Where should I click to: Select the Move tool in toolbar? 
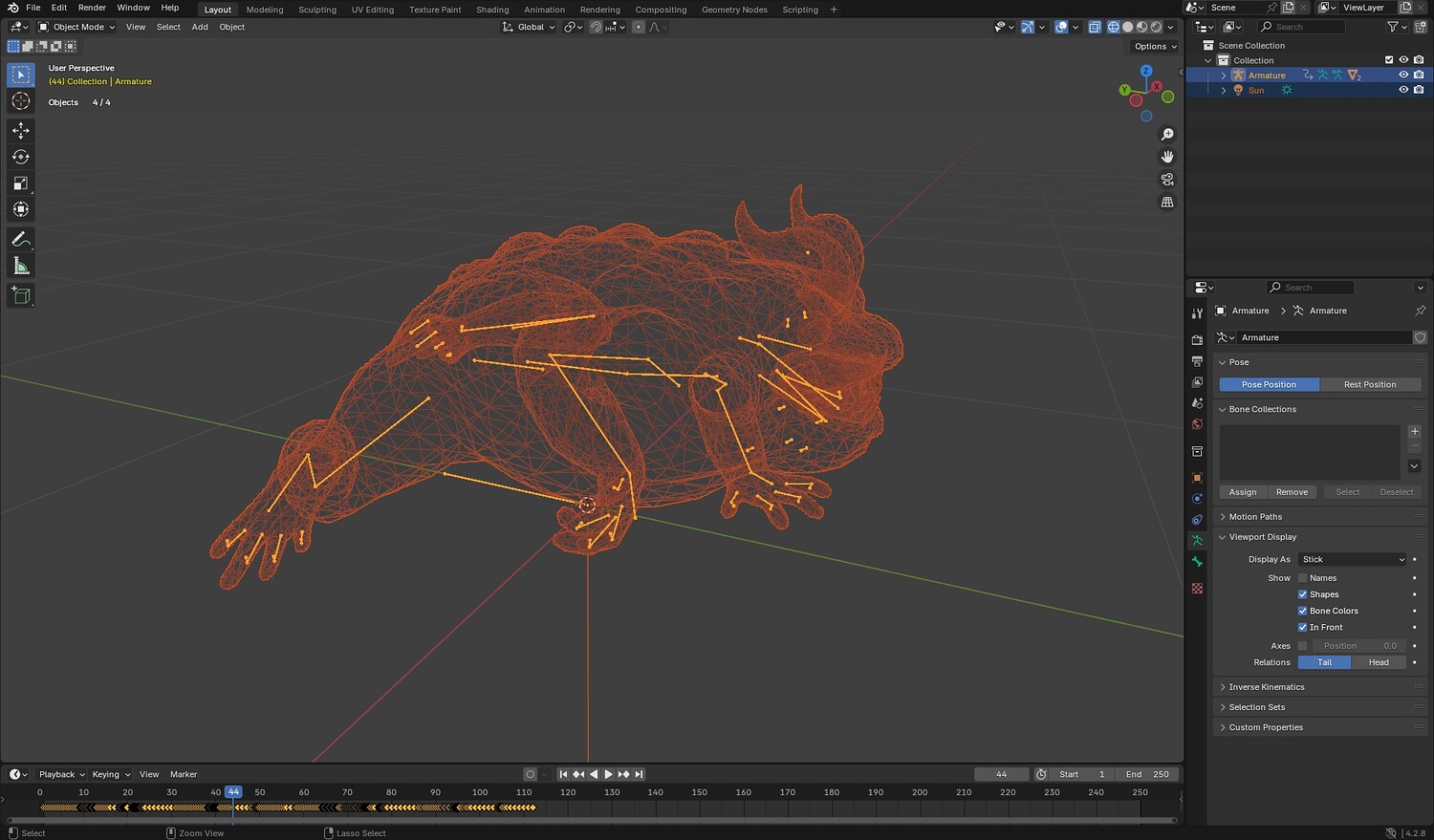tap(20, 130)
